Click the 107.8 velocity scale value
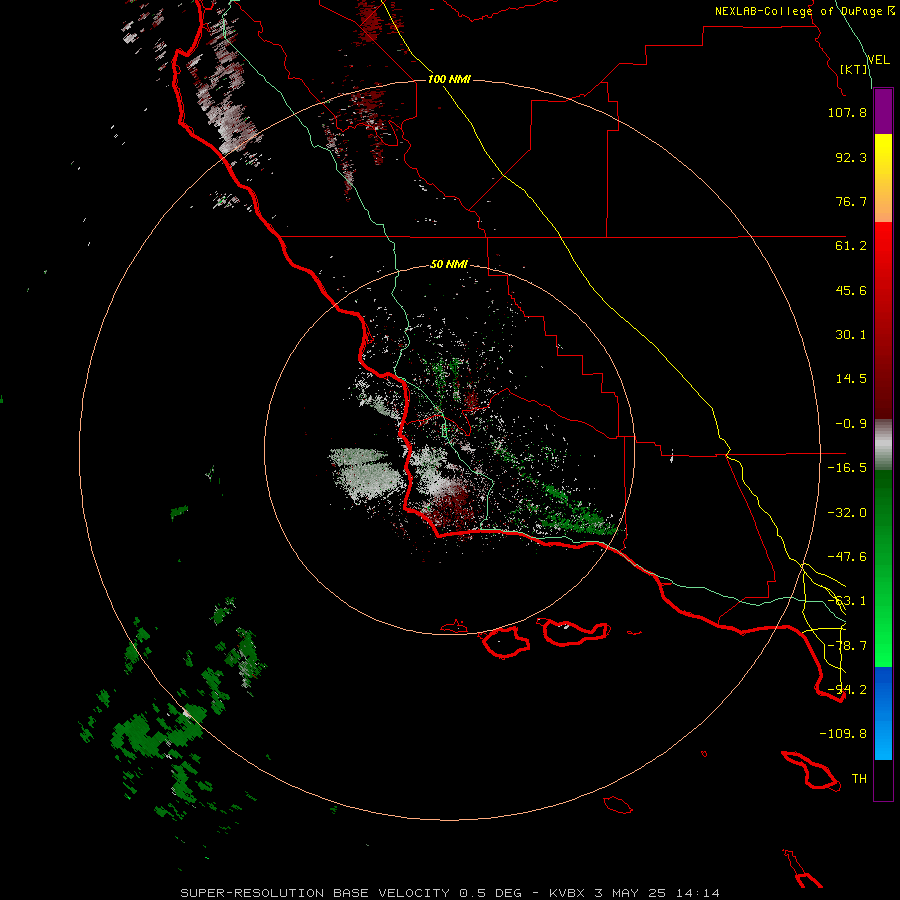Screen dimensions: 900x900 (x=847, y=112)
